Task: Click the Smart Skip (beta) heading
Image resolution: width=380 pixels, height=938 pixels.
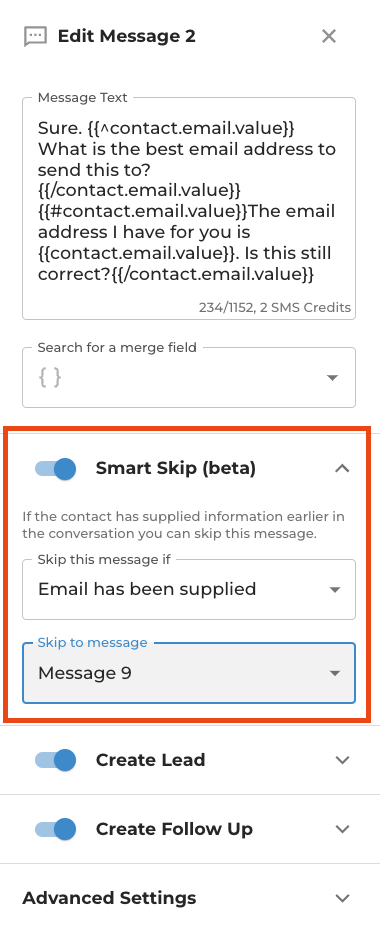Action: tap(176, 468)
